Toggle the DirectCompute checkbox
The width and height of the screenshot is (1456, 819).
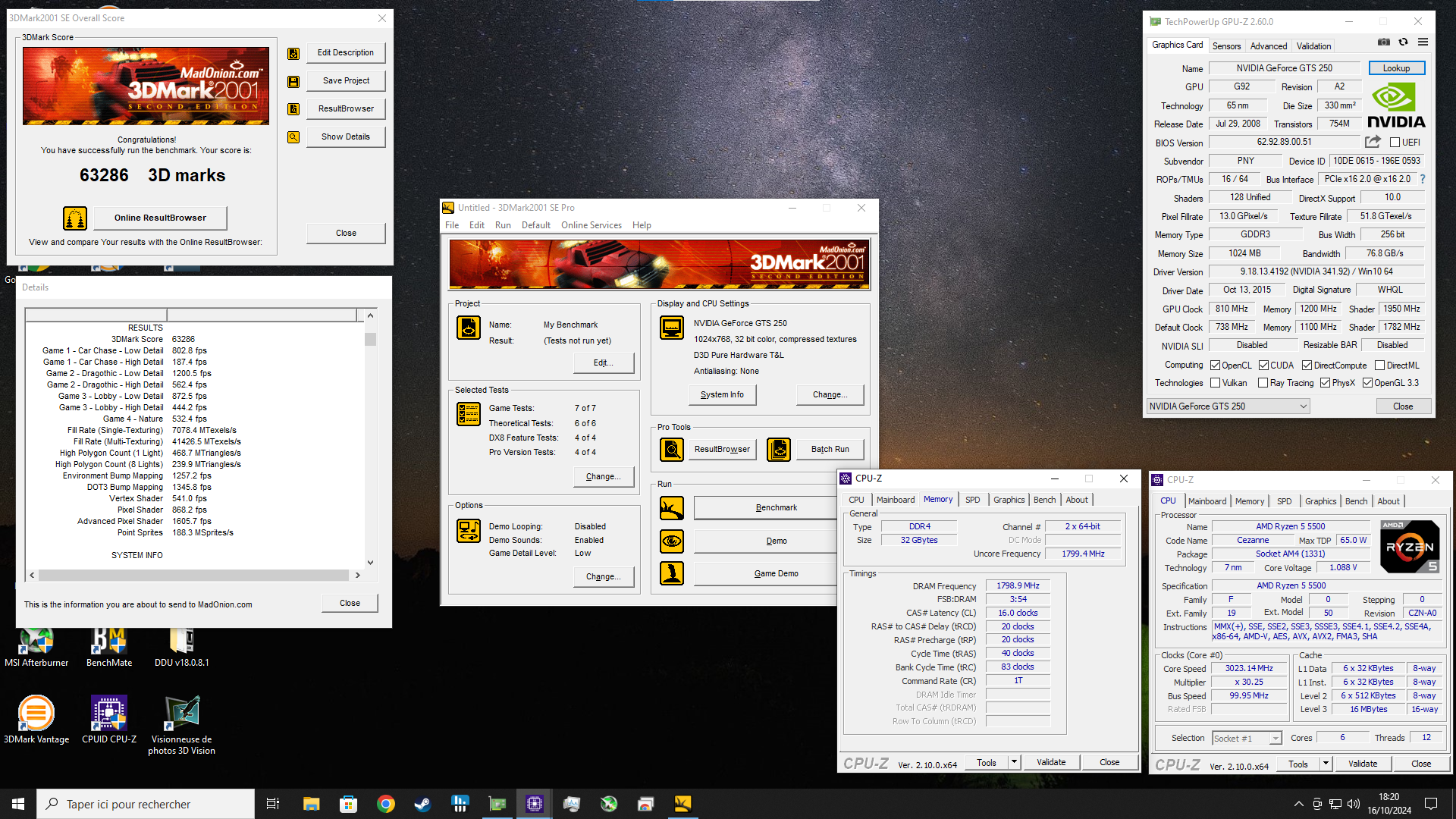coord(1307,366)
